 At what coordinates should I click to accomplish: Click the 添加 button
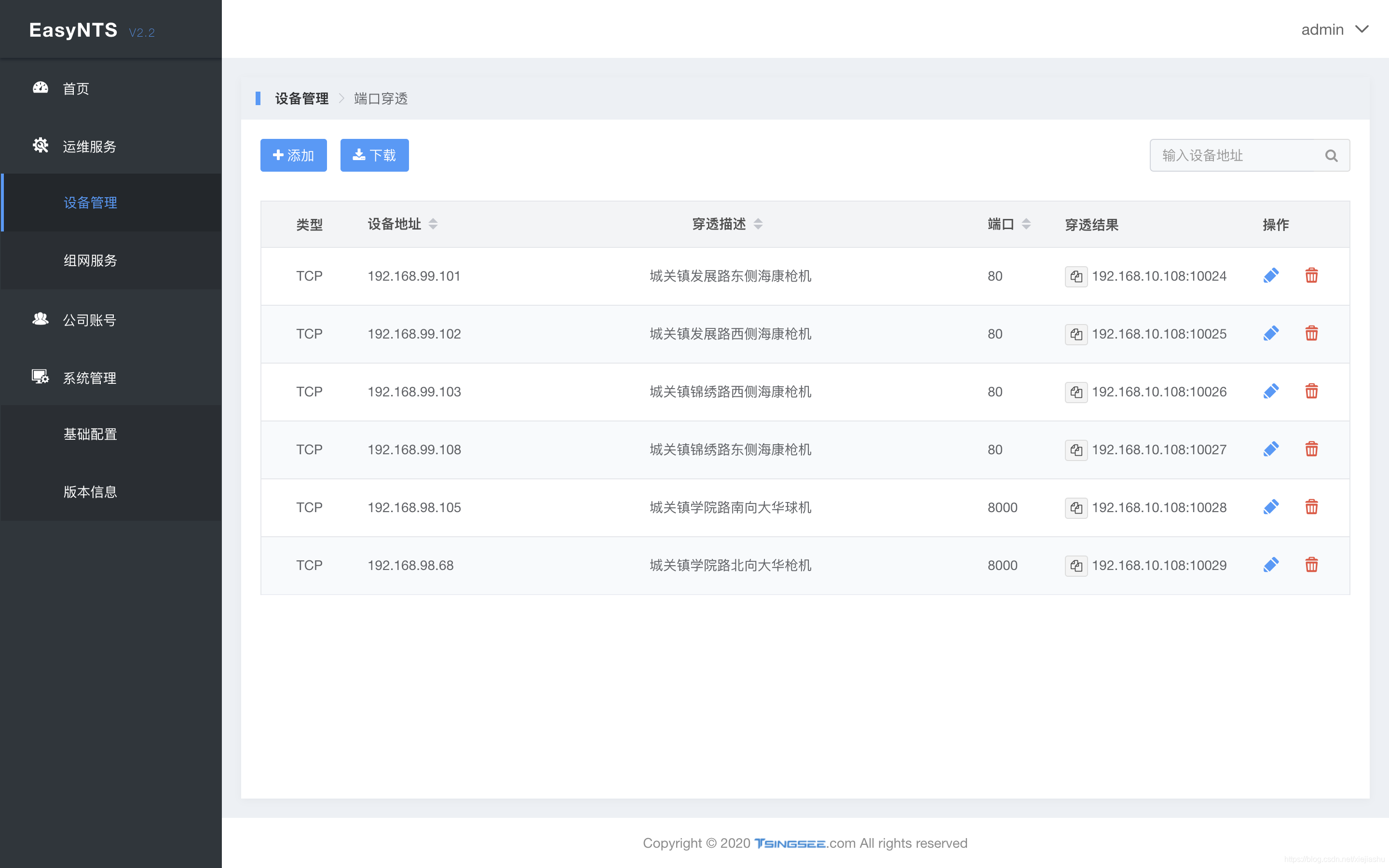click(293, 156)
